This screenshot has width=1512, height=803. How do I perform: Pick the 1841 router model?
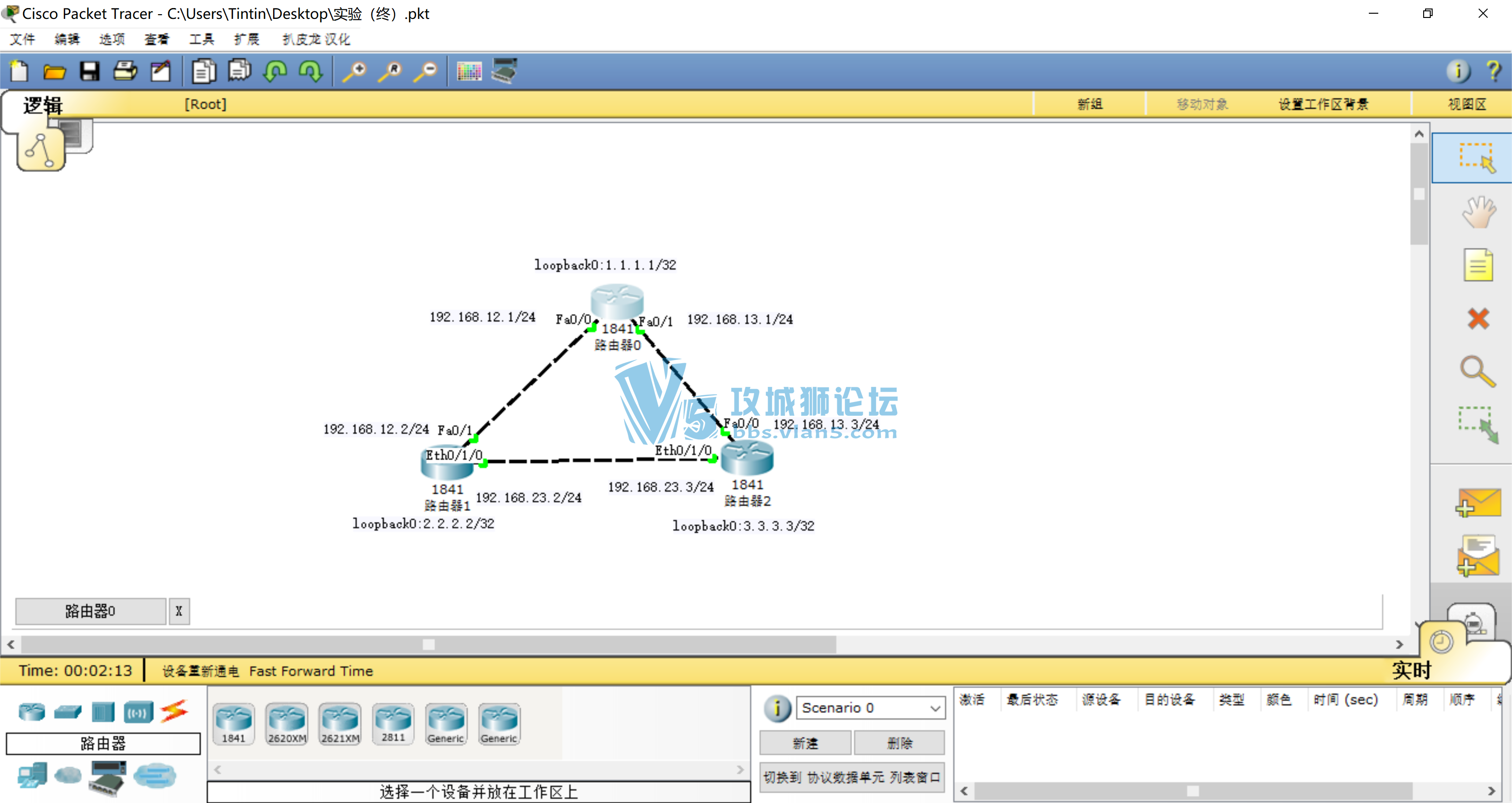point(233,724)
